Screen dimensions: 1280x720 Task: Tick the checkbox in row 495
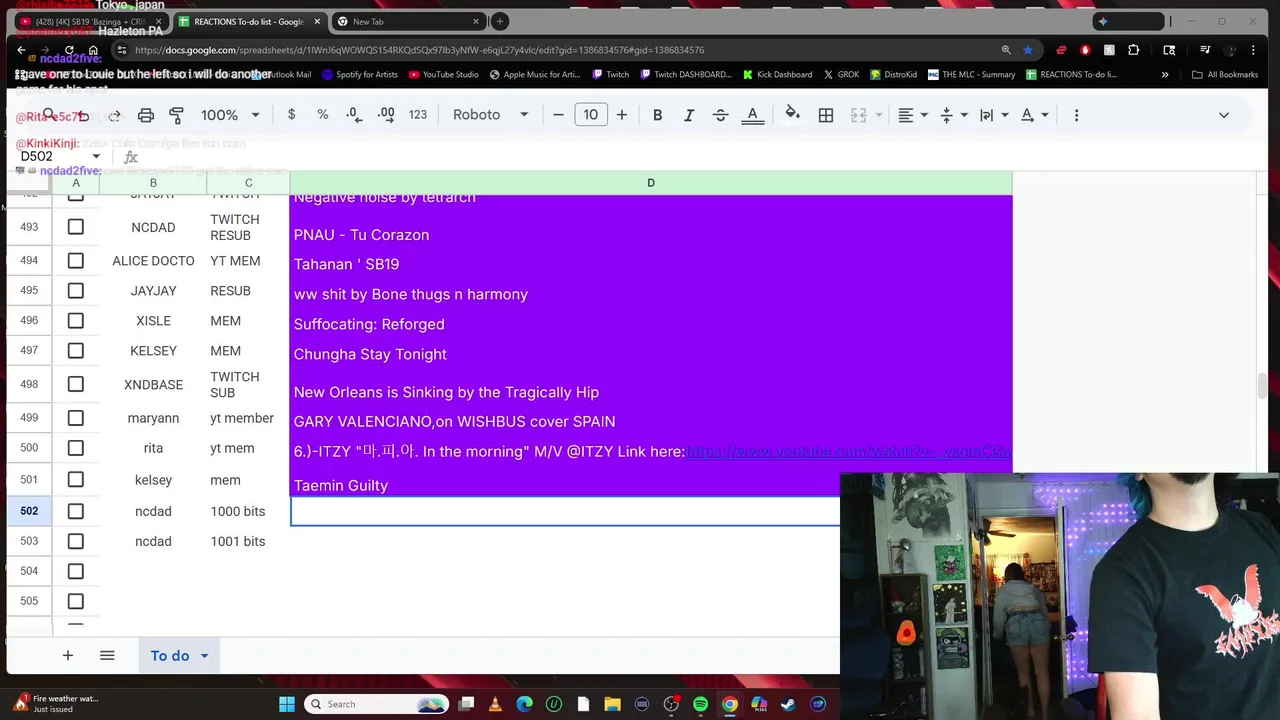[76, 291]
